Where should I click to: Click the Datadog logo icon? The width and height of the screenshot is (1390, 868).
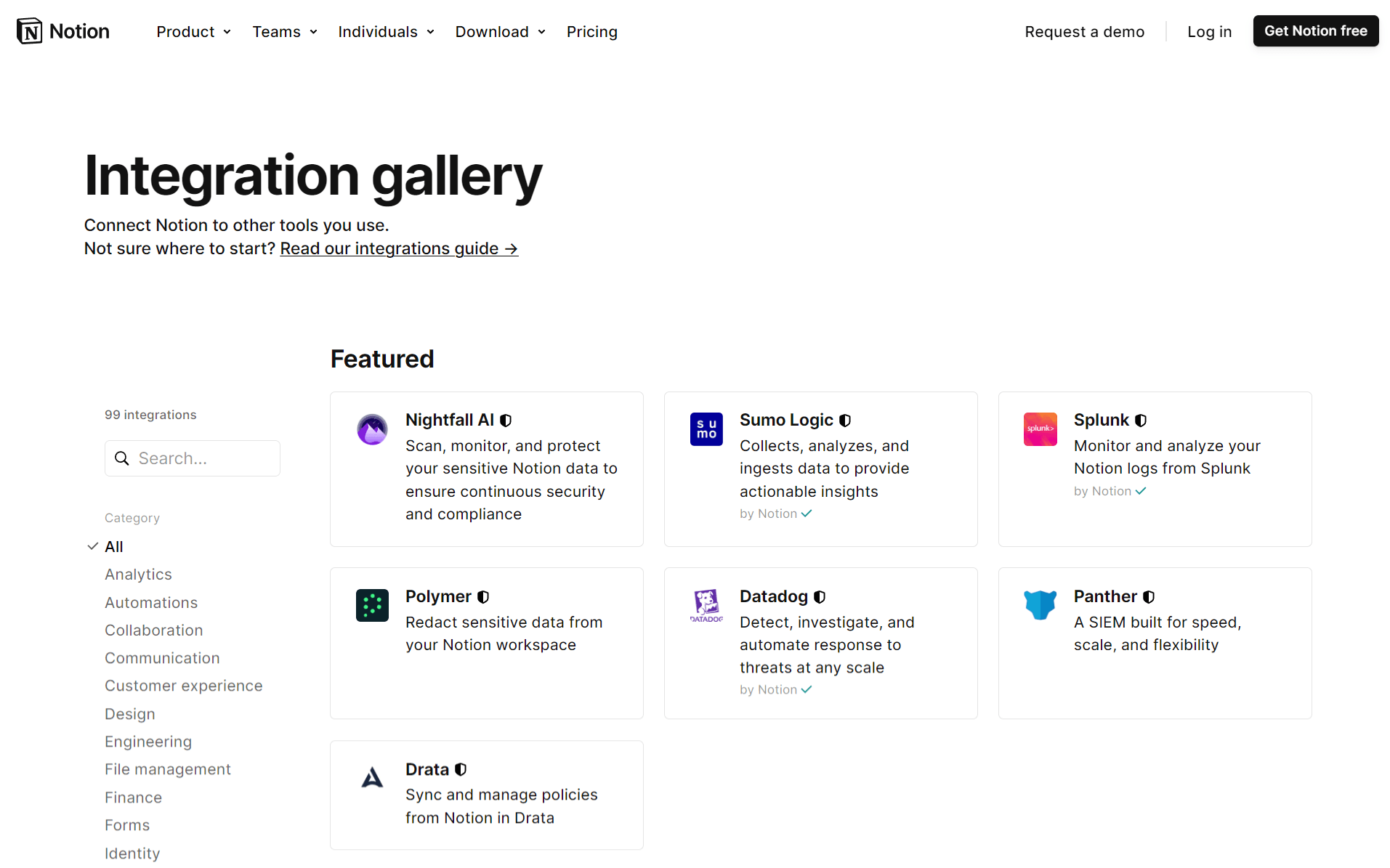(706, 605)
